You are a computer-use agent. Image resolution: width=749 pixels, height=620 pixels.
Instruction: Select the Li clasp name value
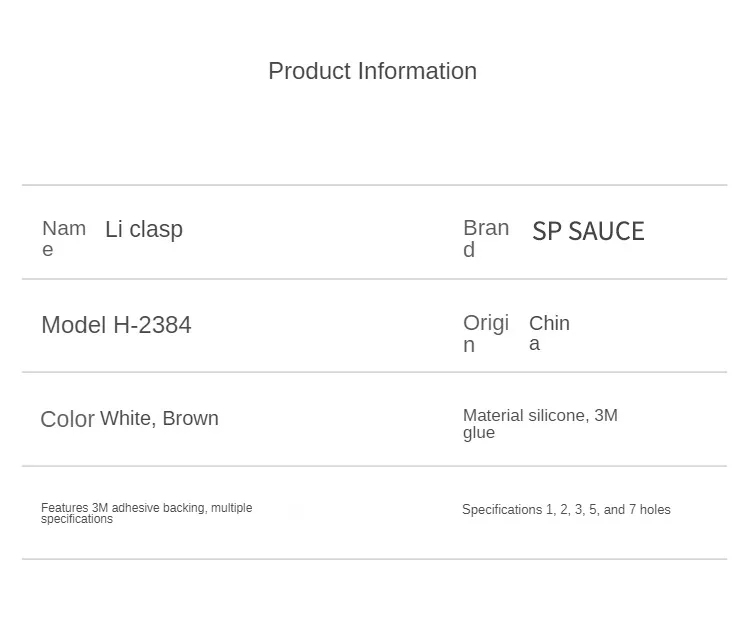[144, 229]
